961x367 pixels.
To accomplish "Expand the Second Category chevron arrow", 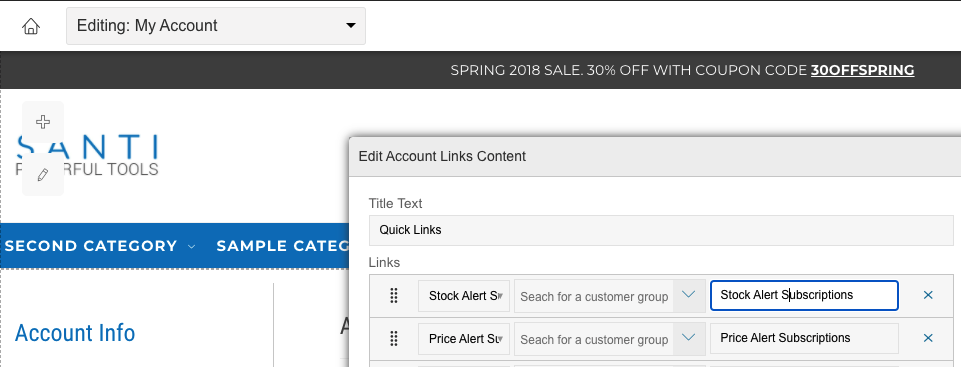I will point(191,246).
